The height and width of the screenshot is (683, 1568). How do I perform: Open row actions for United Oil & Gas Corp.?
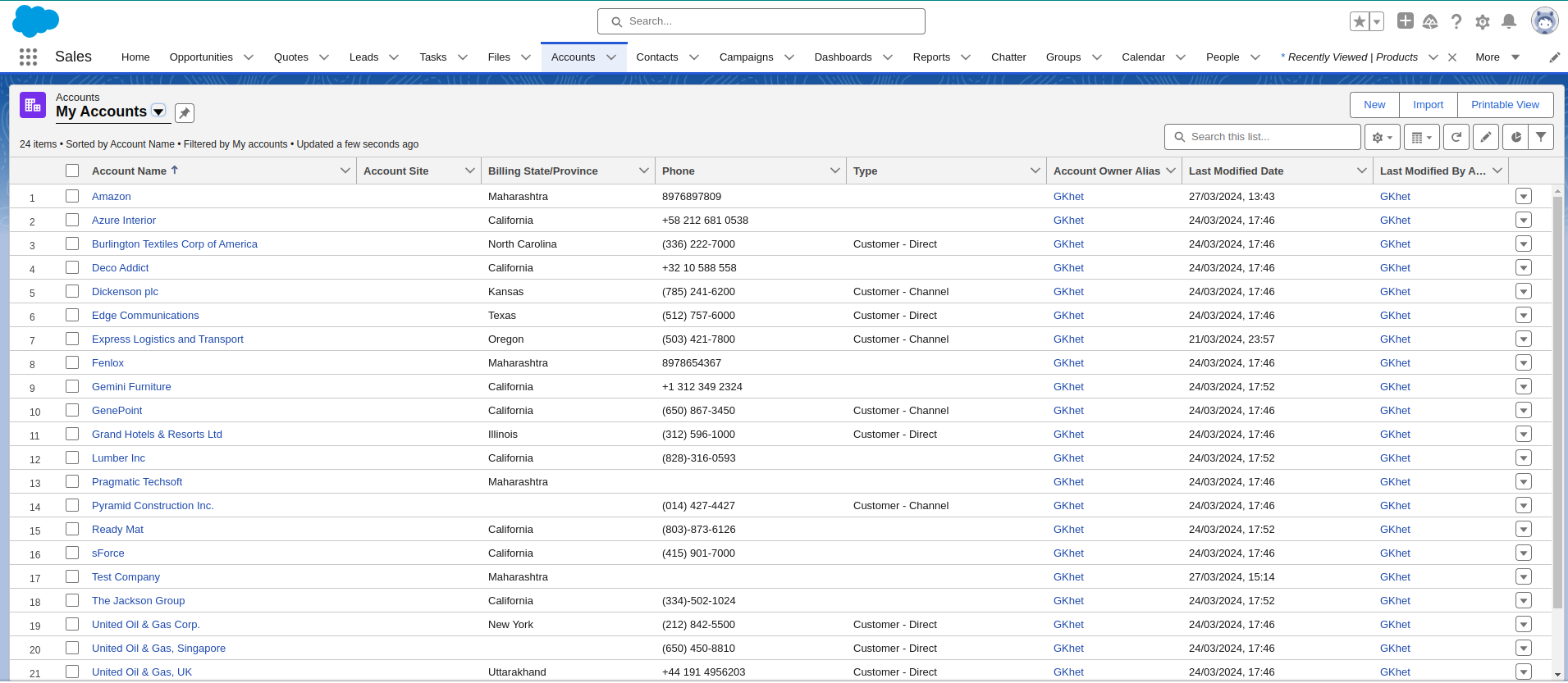pyautogui.click(x=1524, y=624)
